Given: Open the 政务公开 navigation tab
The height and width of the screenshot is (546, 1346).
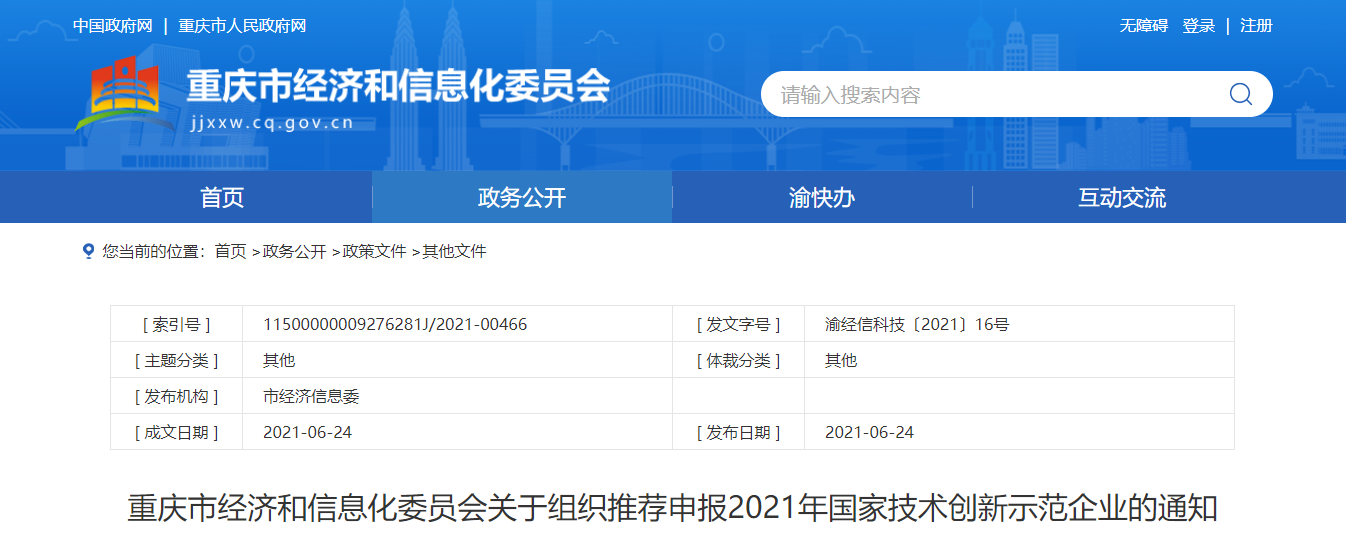Looking at the screenshot, I should (522, 197).
